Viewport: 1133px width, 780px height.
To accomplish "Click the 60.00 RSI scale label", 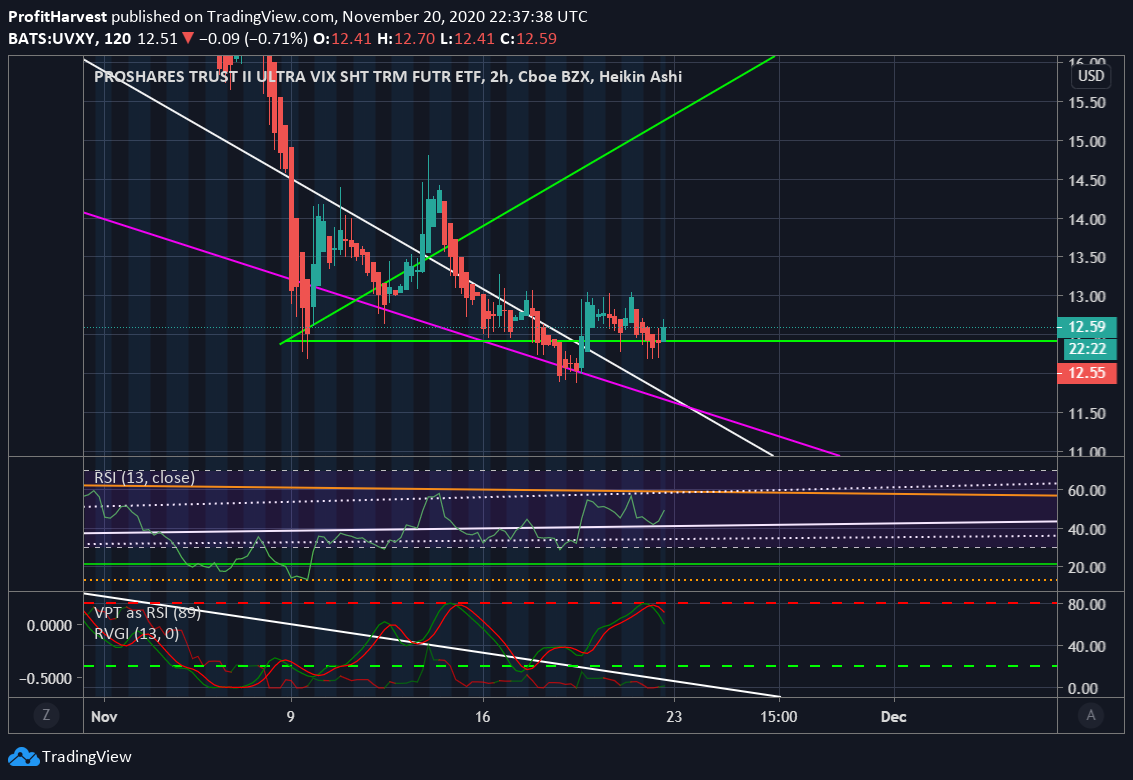I will 1087,491.
